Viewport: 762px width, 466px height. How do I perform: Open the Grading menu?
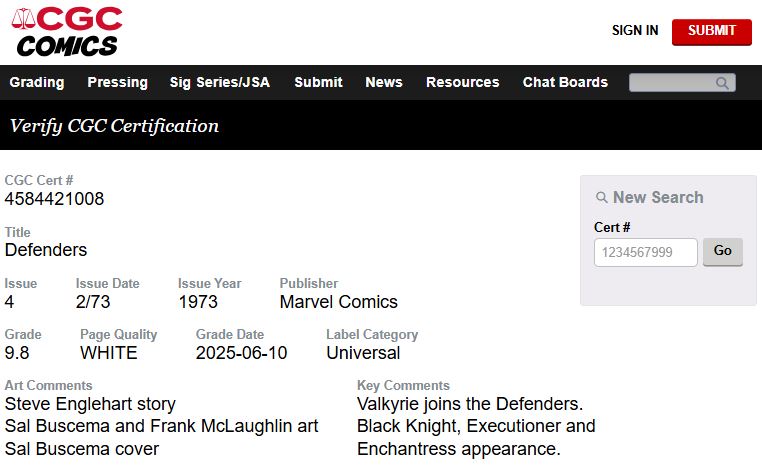click(37, 82)
